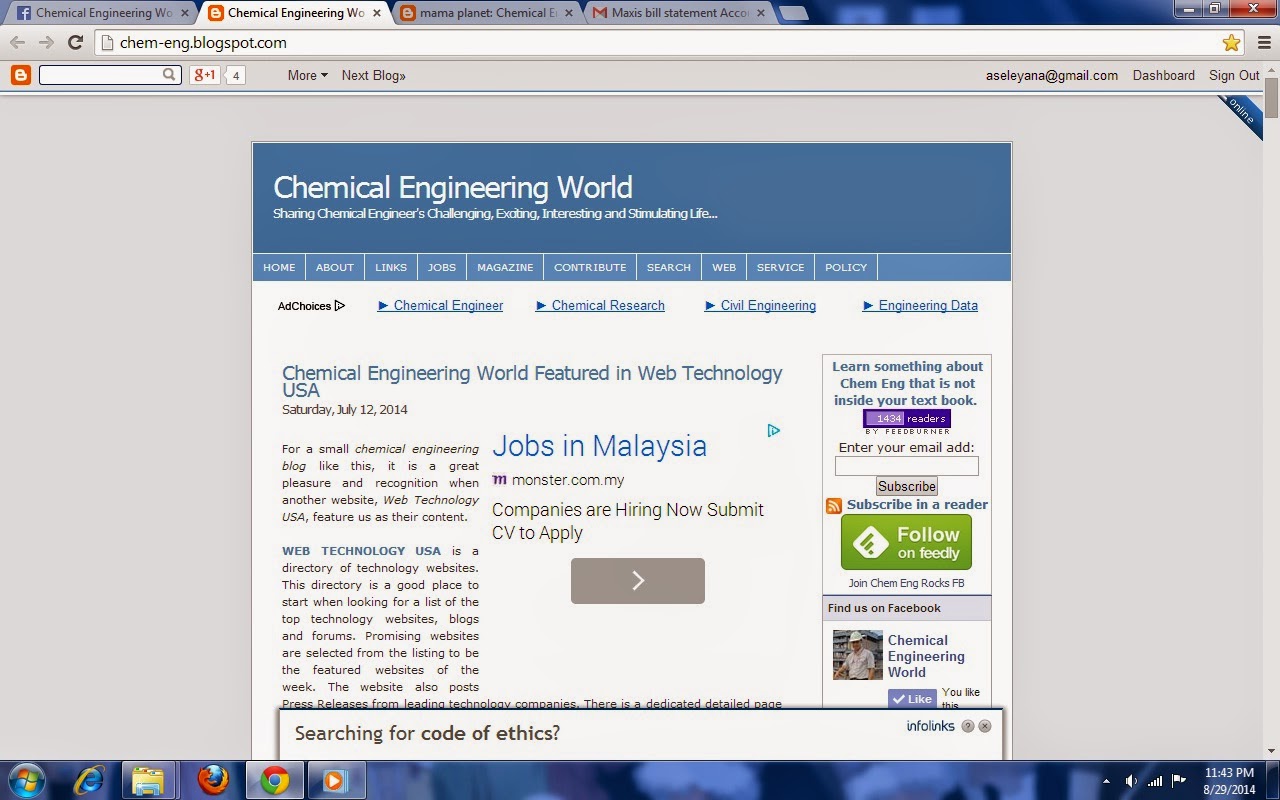Click the search magnifier in Blogger bar
Viewport: 1280px width, 800px height.
tap(169, 75)
